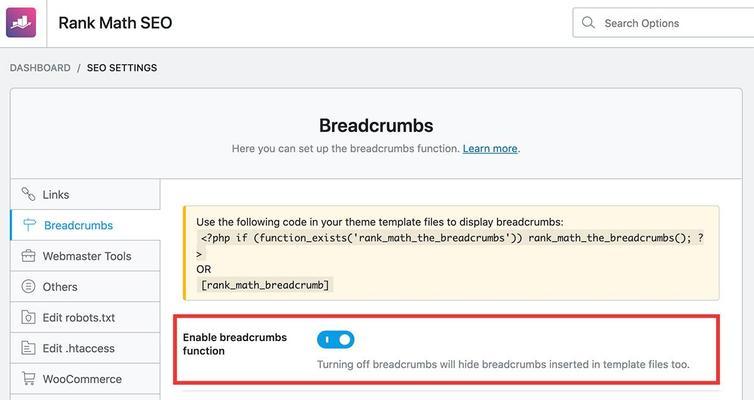Select the Others tab
Image resolution: width=754 pixels, height=400 pixels.
click(x=85, y=287)
